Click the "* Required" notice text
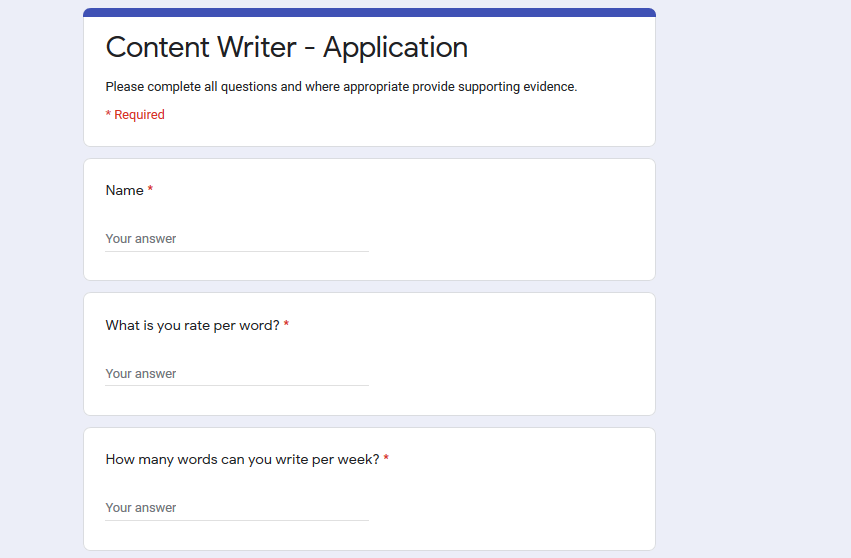Screen dimensions: 851x558 pos(135,114)
